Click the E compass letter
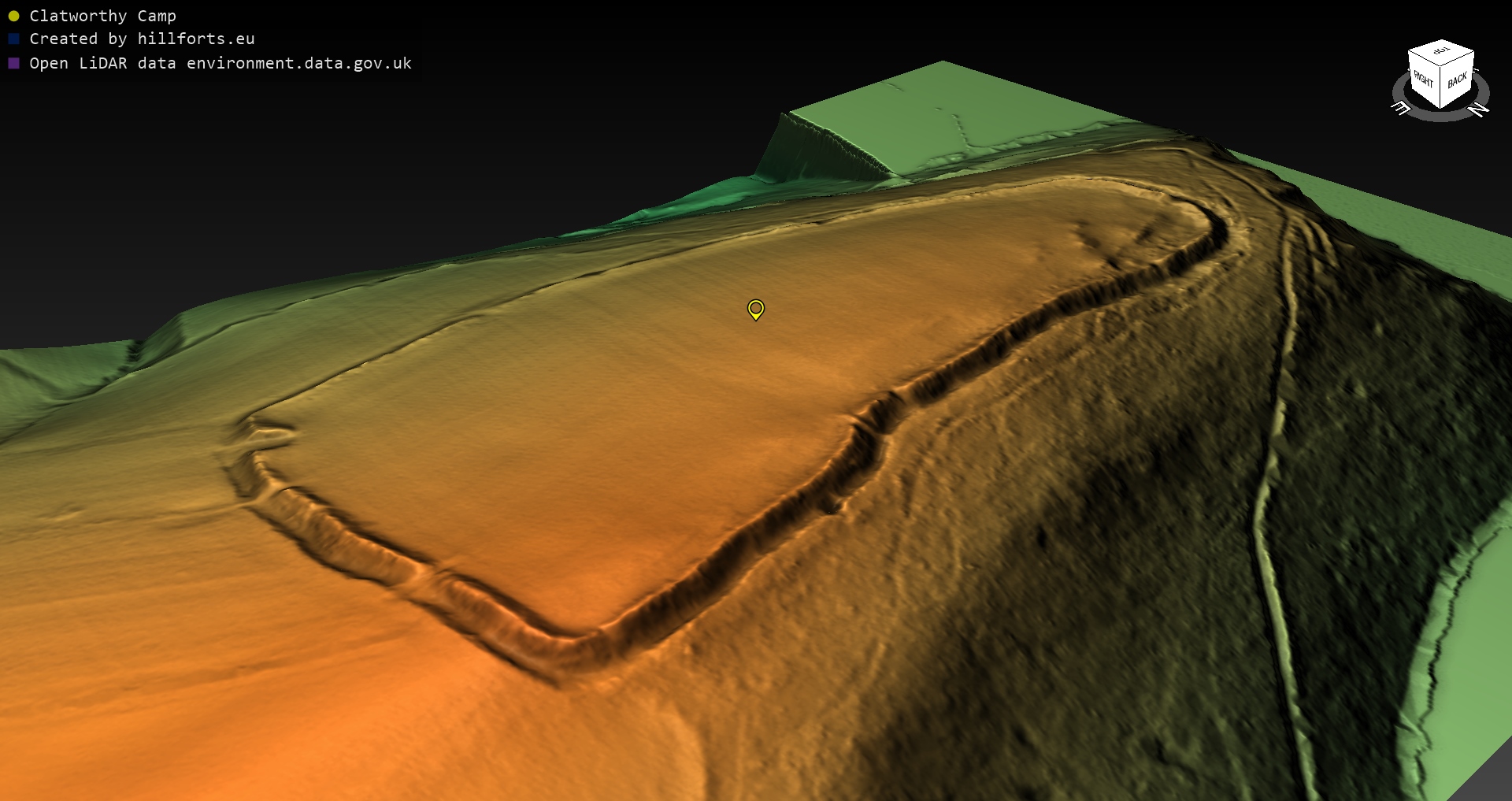This screenshot has width=1512, height=801. tap(1402, 109)
